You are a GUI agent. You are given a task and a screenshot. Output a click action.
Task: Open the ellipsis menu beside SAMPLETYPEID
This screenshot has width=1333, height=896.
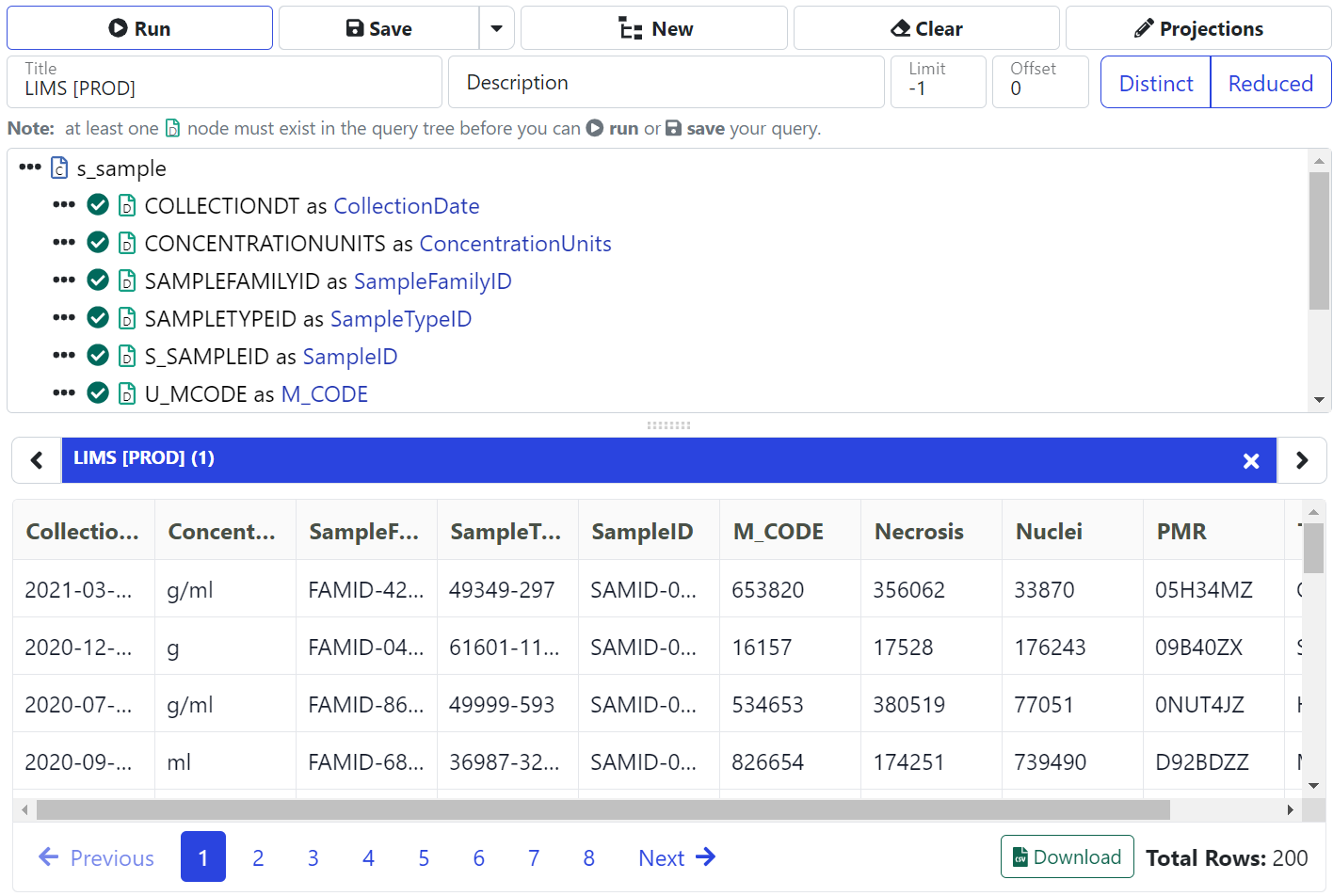point(64,318)
